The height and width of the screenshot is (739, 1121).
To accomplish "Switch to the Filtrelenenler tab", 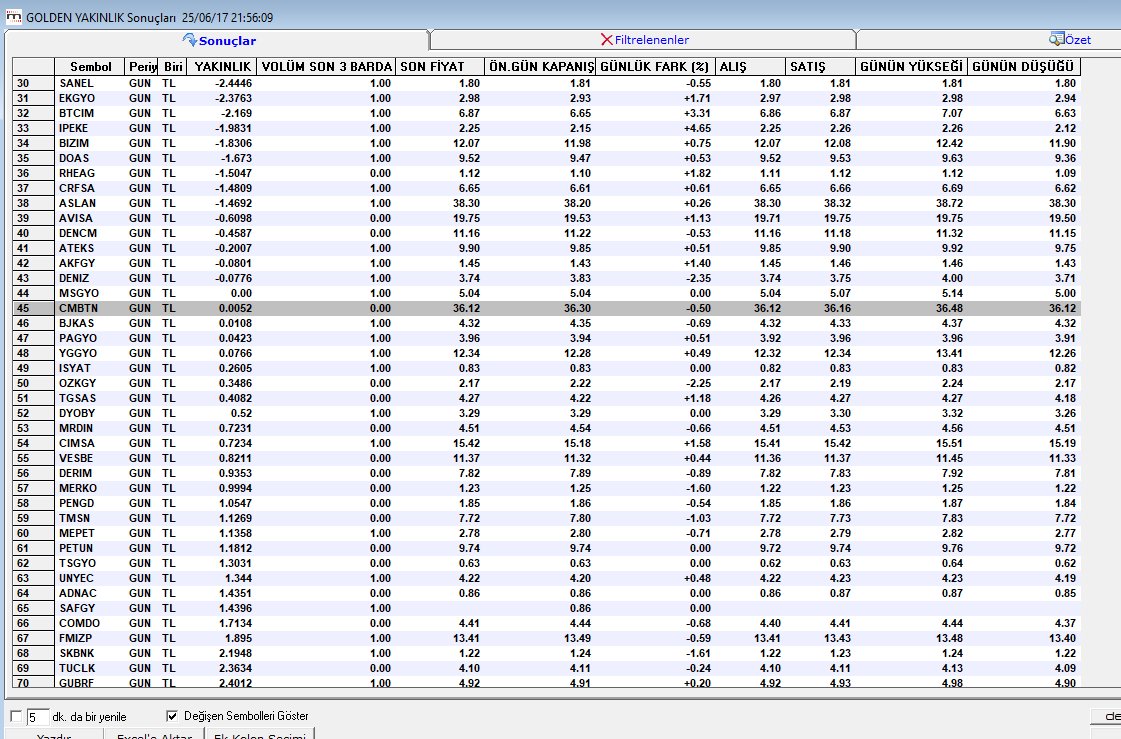I will click(x=643, y=40).
